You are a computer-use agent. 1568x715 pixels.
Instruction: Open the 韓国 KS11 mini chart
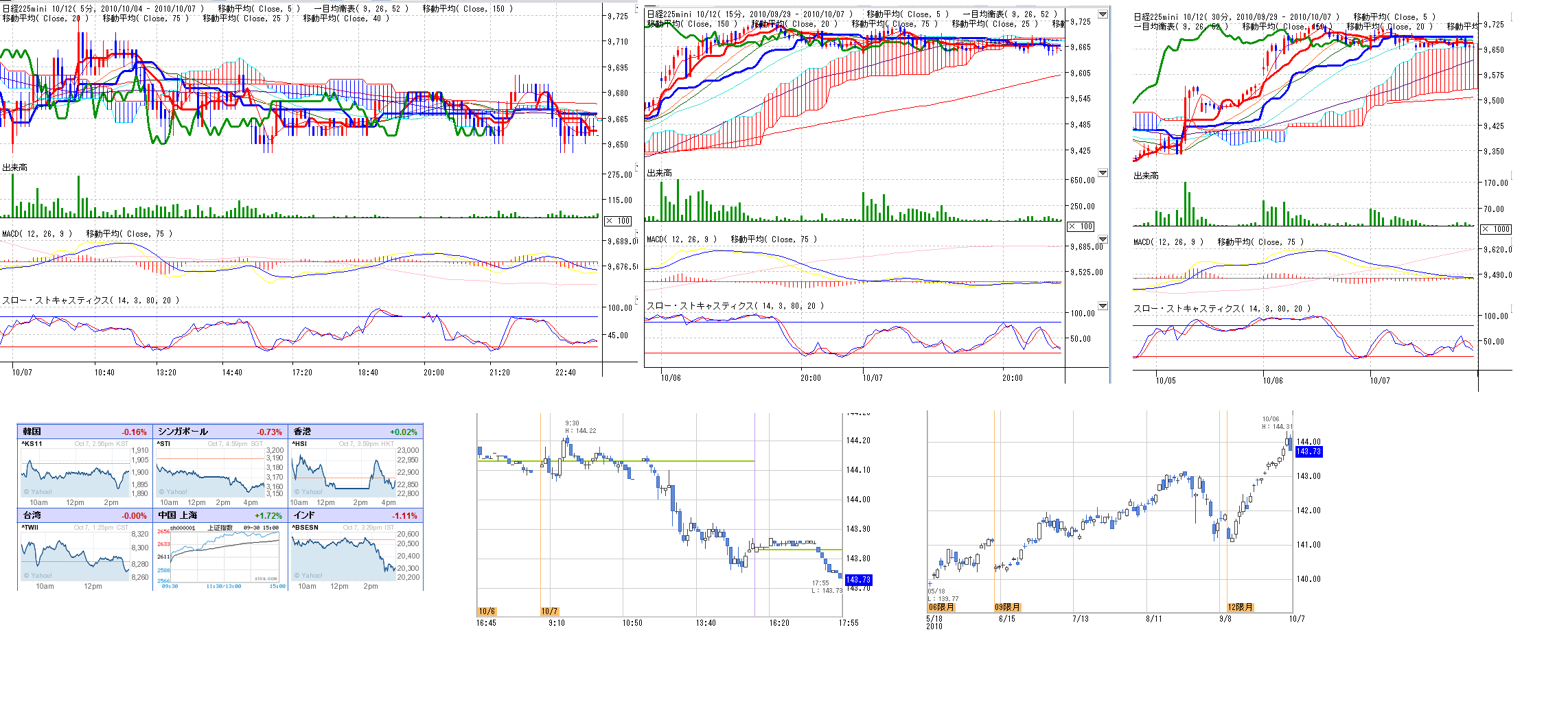click(76, 473)
